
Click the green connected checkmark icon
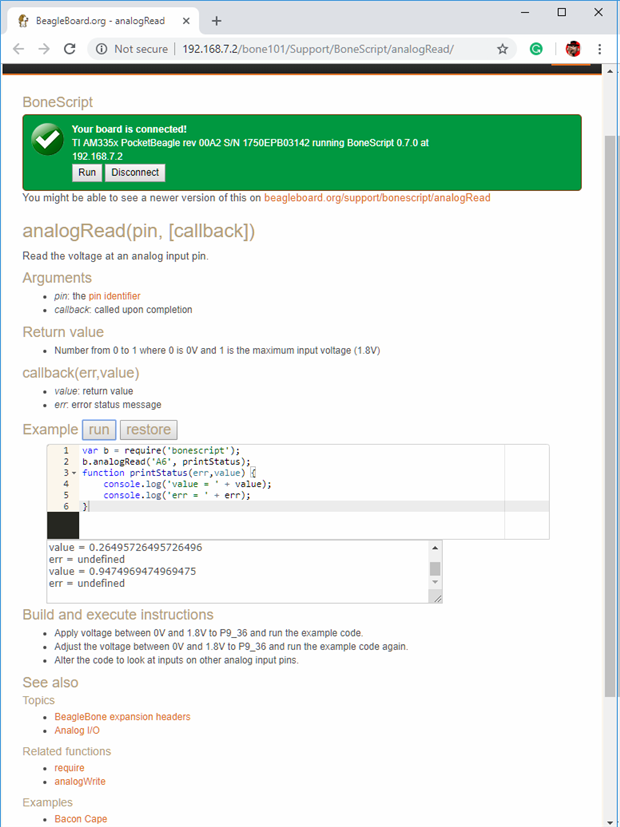click(x=47, y=139)
